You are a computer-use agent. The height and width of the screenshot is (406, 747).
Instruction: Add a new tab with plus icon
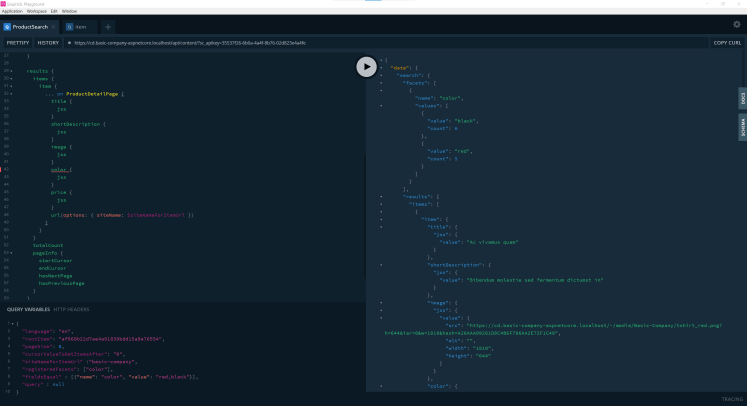108,27
